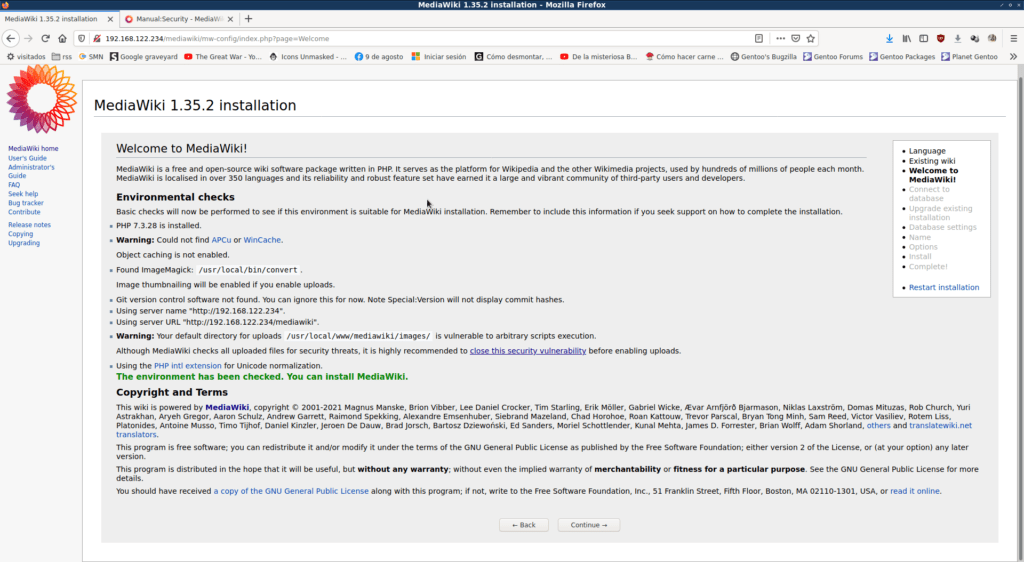Open the Gentoo Packages bookmark

(902, 57)
